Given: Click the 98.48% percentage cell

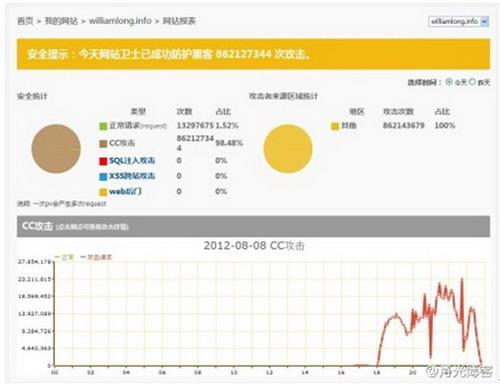Looking at the screenshot, I should (229, 143).
